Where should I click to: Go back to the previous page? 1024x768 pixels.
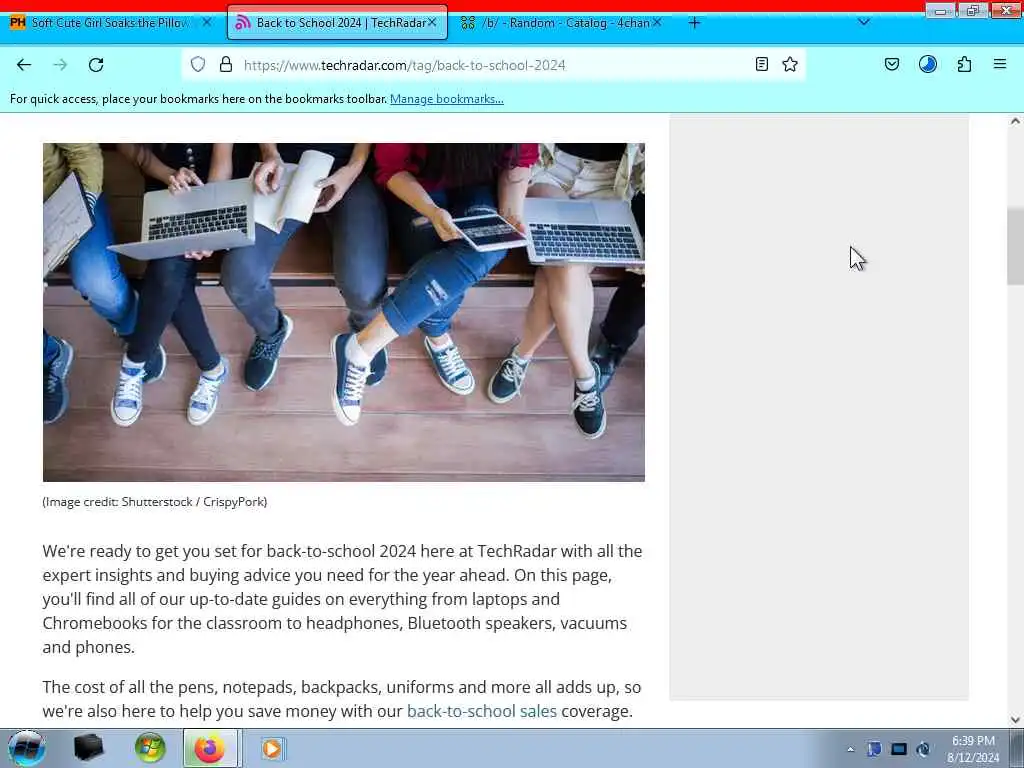click(x=24, y=65)
